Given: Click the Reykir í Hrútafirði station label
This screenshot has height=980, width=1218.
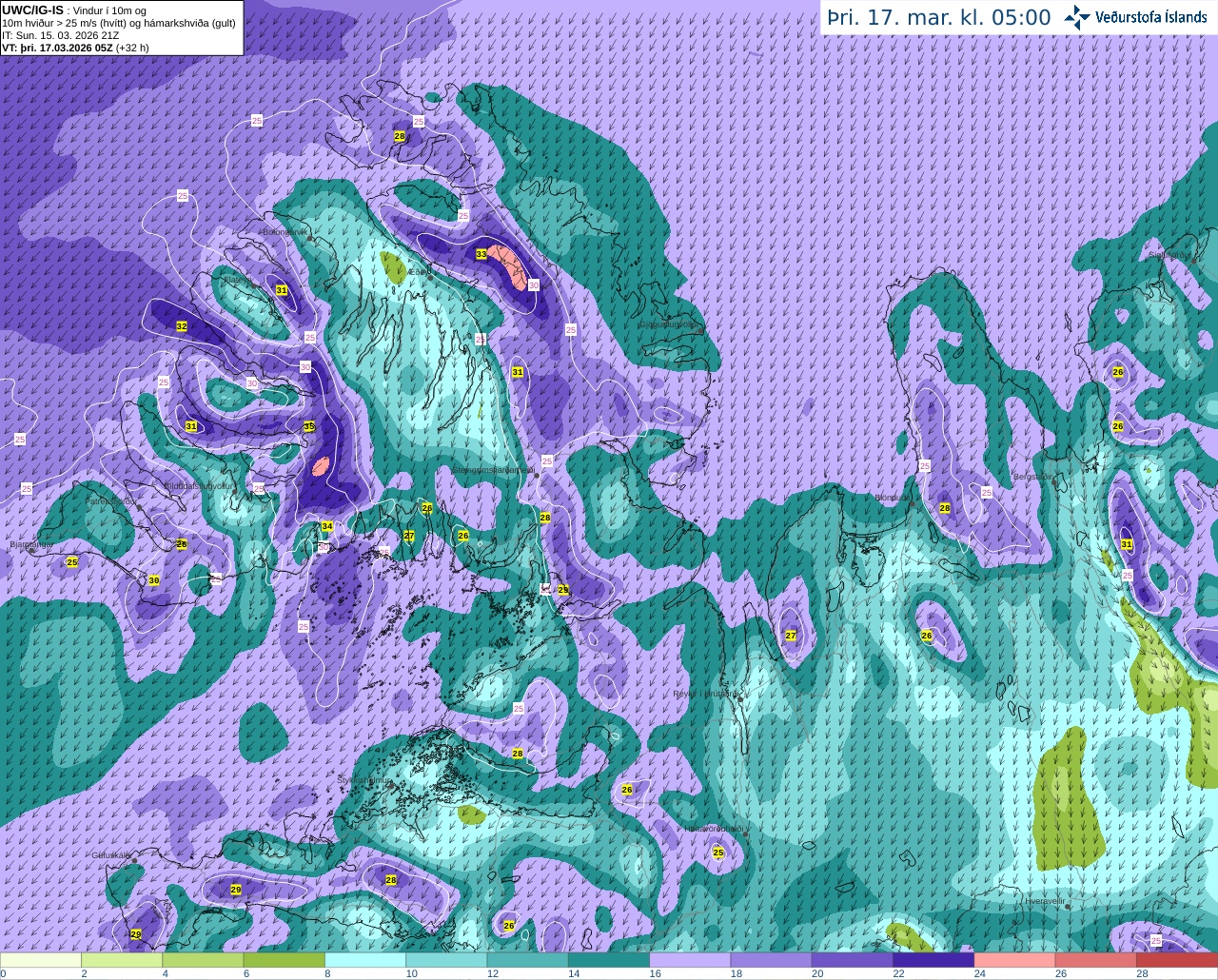Looking at the screenshot, I should tap(705, 694).
